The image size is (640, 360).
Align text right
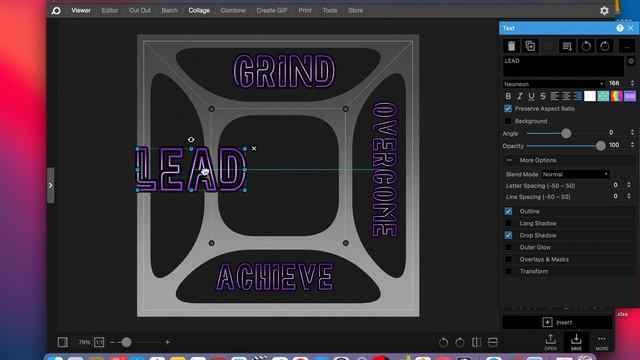pos(577,96)
